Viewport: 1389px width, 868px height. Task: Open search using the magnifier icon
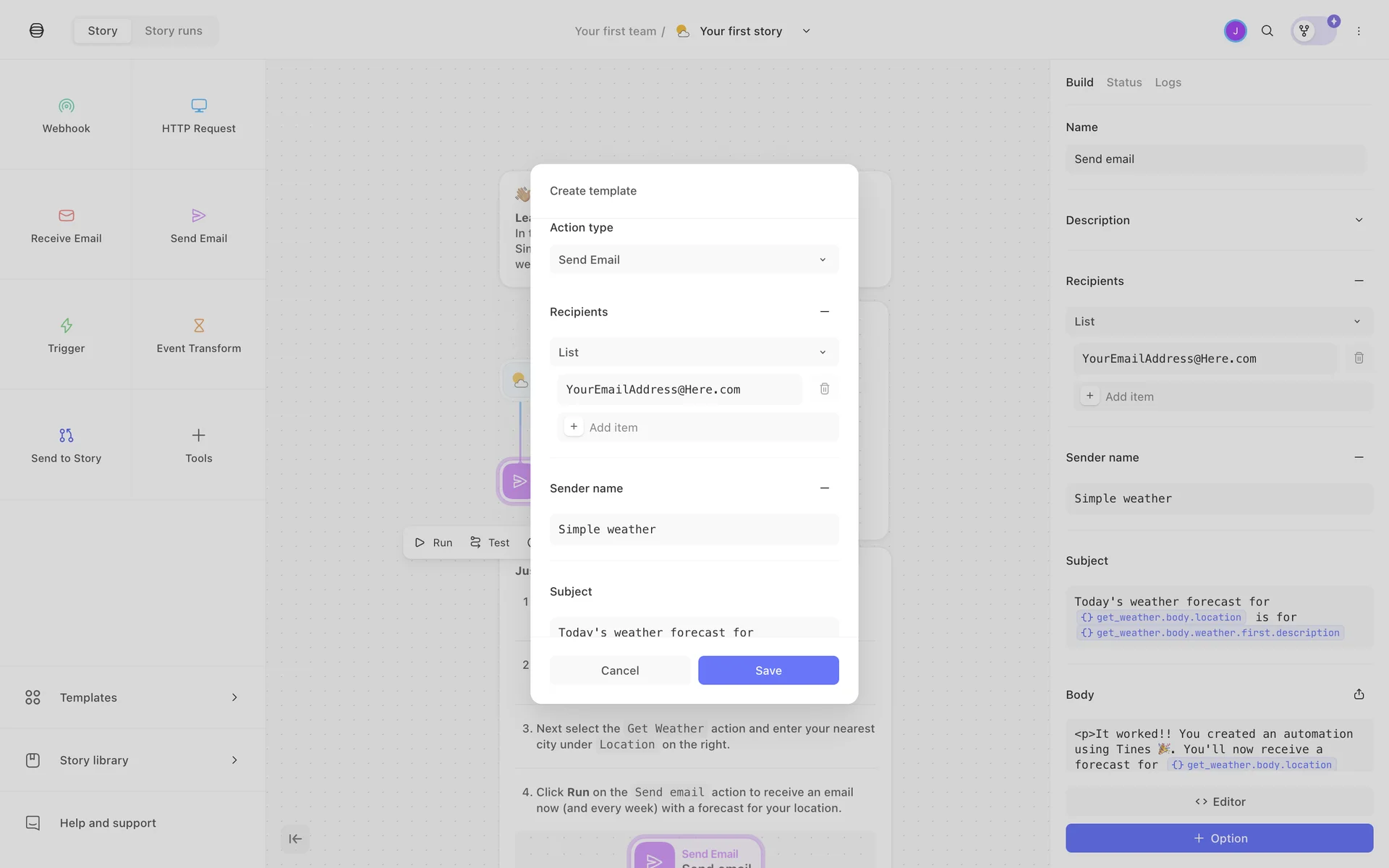[1267, 31]
